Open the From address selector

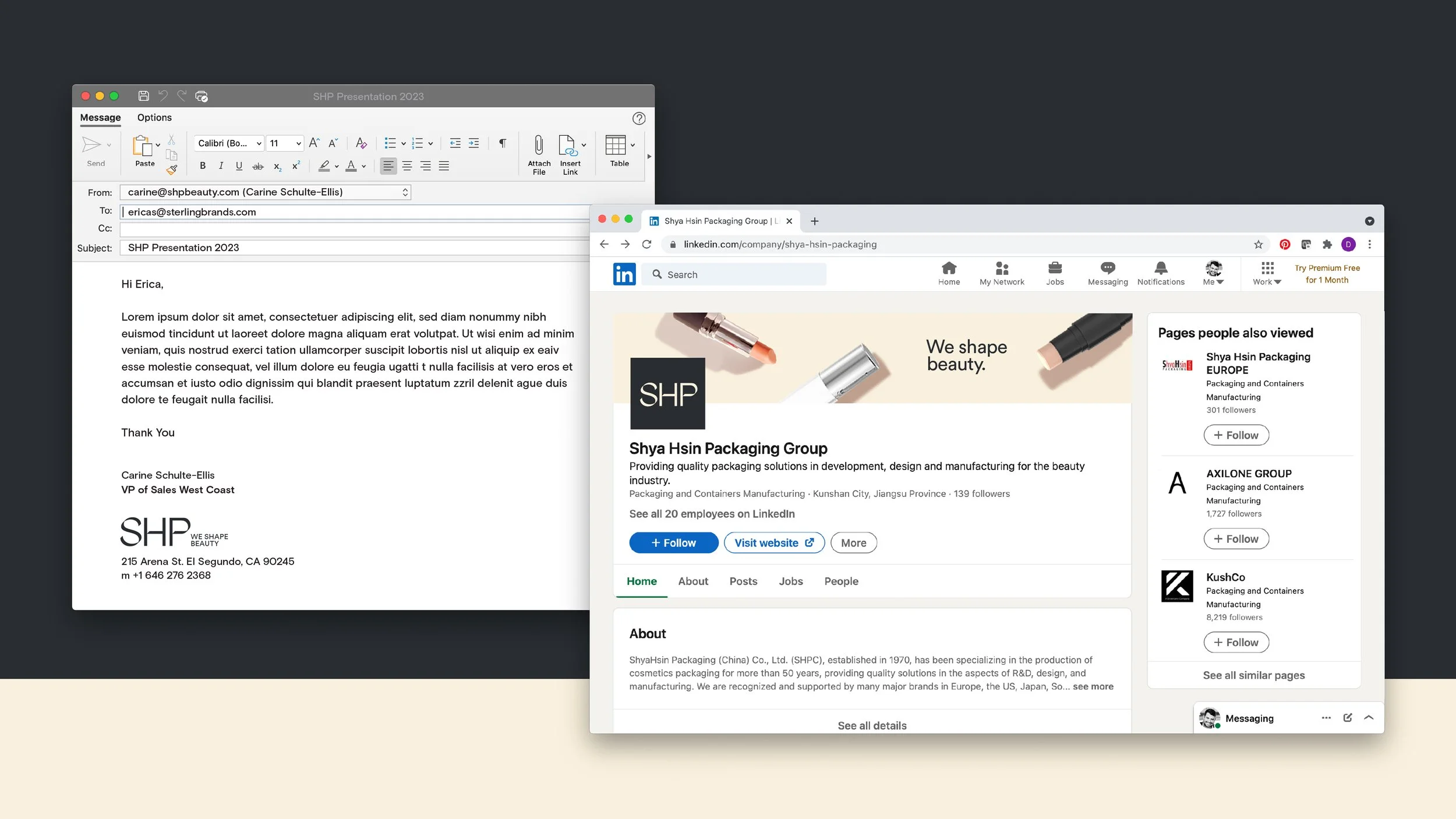[266, 192]
